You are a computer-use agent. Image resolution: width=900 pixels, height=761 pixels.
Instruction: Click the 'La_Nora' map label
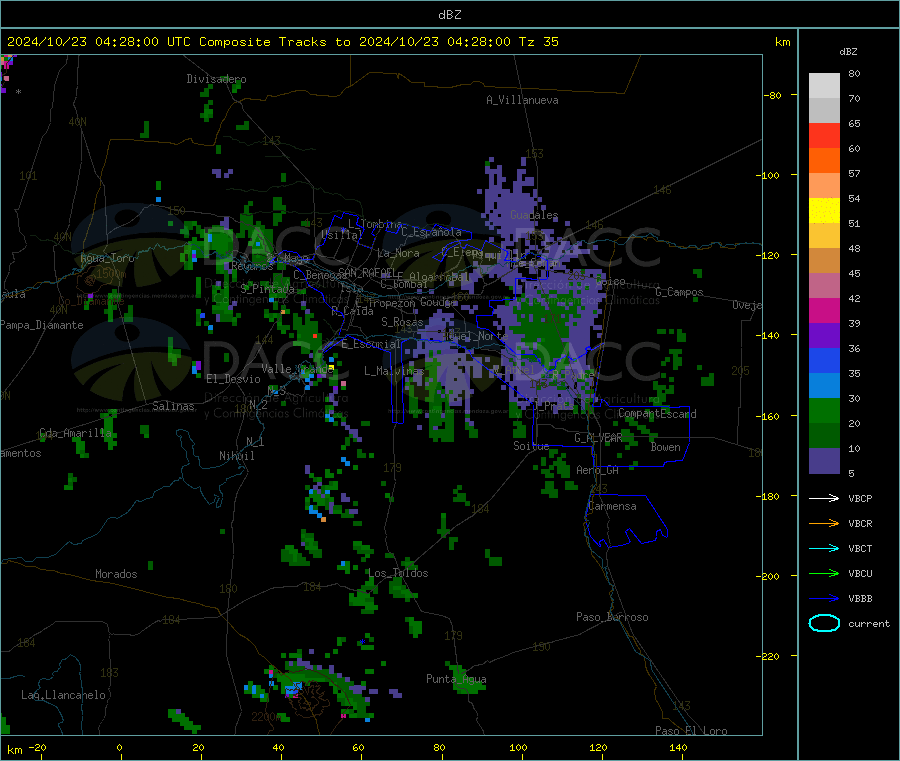point(398,253)
